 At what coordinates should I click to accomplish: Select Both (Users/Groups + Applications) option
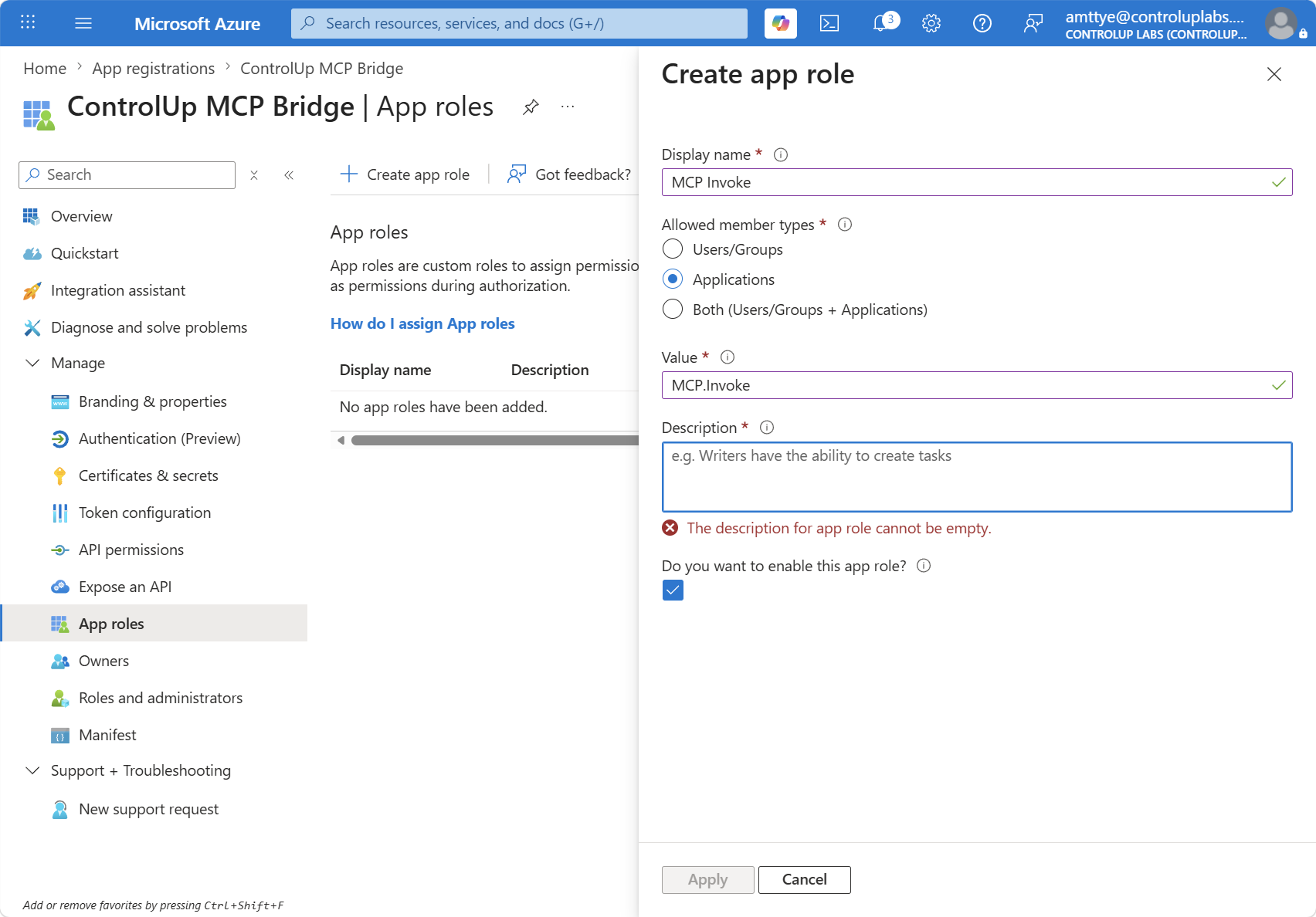pos(673,310)
